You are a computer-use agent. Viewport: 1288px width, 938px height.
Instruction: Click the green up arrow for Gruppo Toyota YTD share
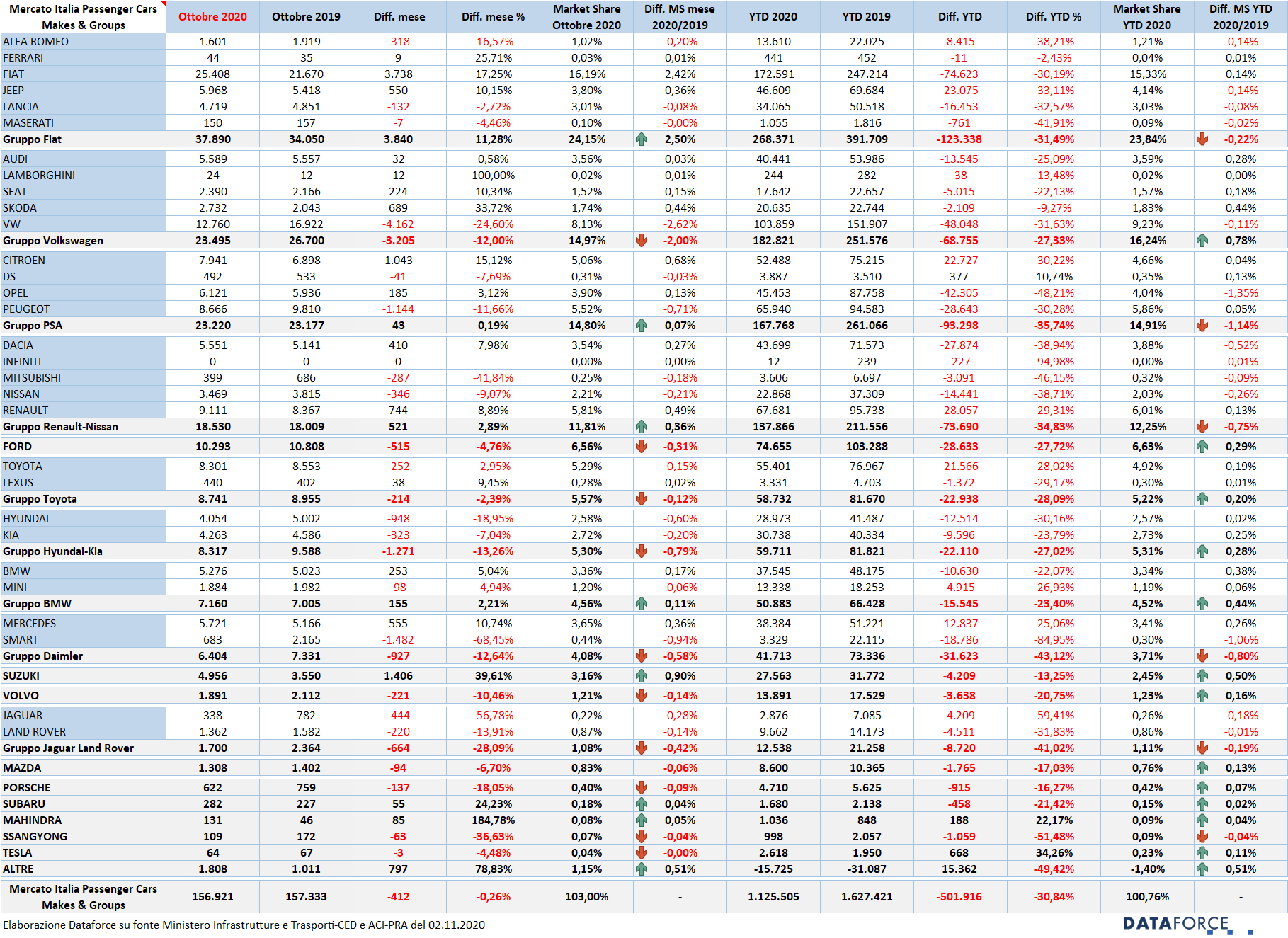tap(1202, 499)
